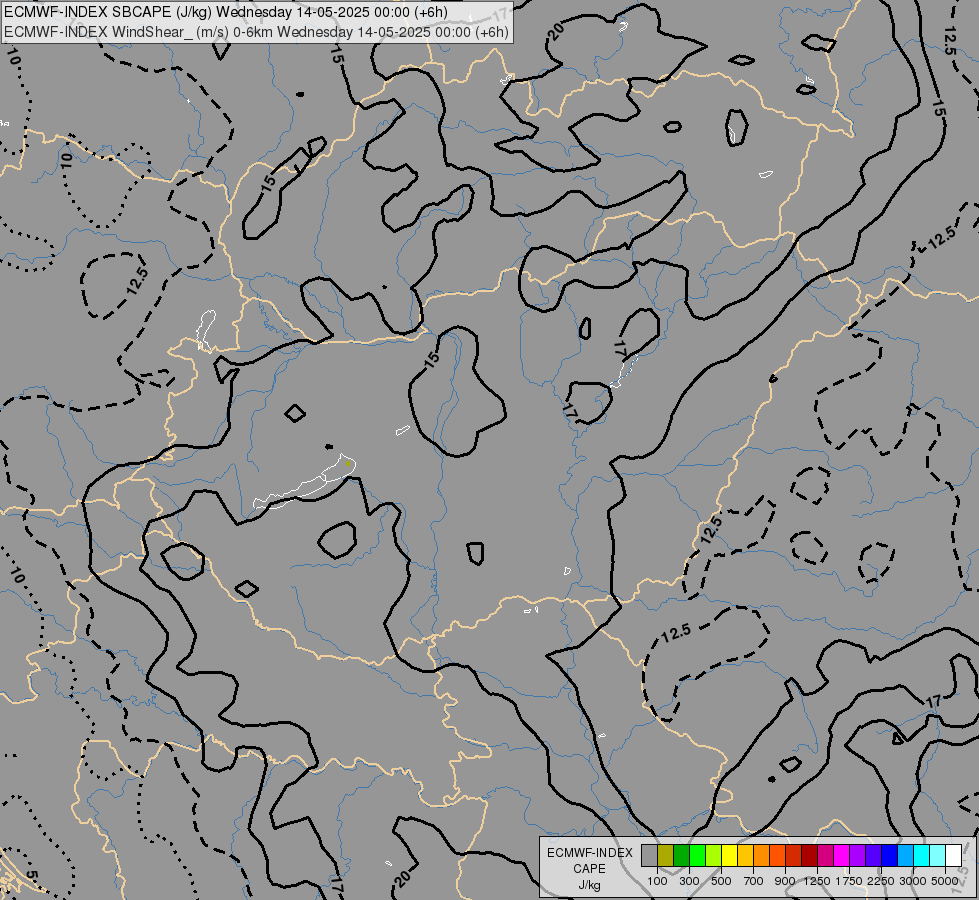Select the orange-red swatch left of the 900 tick
979x900 pixels.
(777, 855)
